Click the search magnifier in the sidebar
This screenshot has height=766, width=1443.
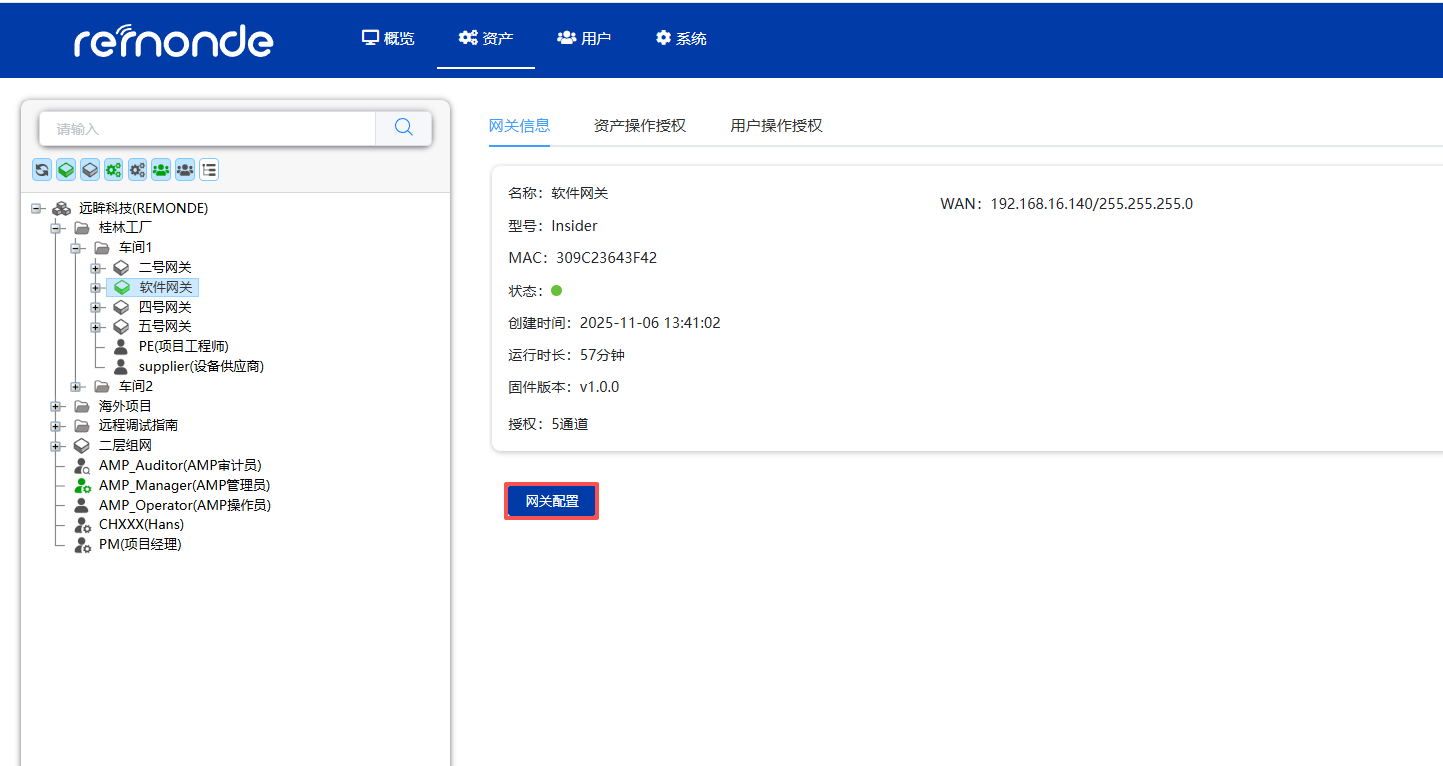click(x=403, y=128)
